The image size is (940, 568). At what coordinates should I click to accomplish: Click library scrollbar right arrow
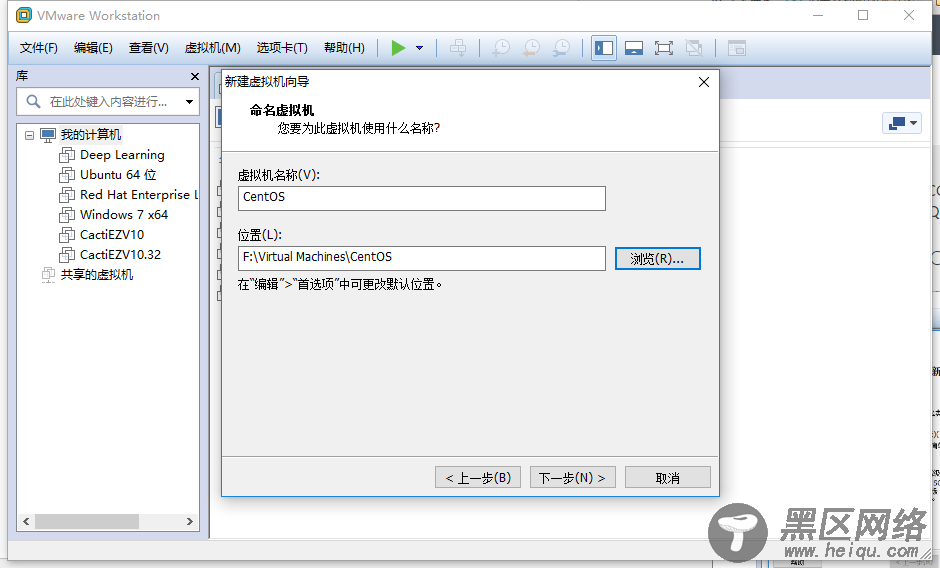[x=189, y=521]
